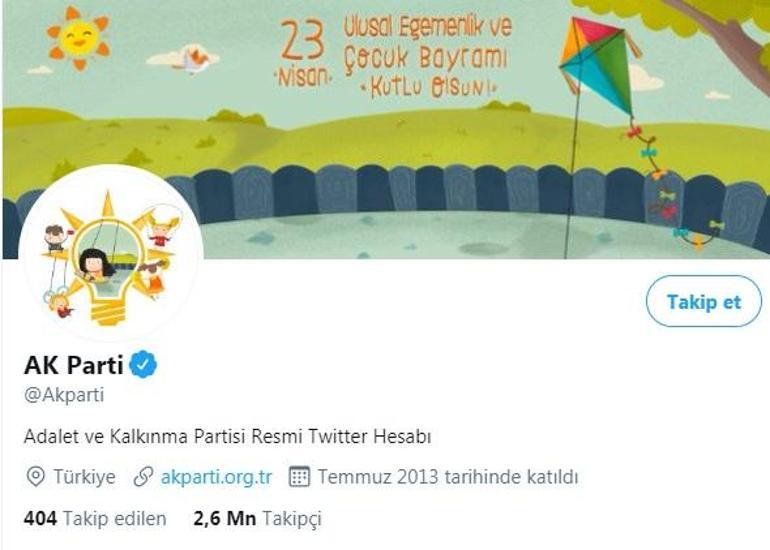The image size is (770, 550).
Task: Open the akparti.org.tr website link
Action: [216, 477]
